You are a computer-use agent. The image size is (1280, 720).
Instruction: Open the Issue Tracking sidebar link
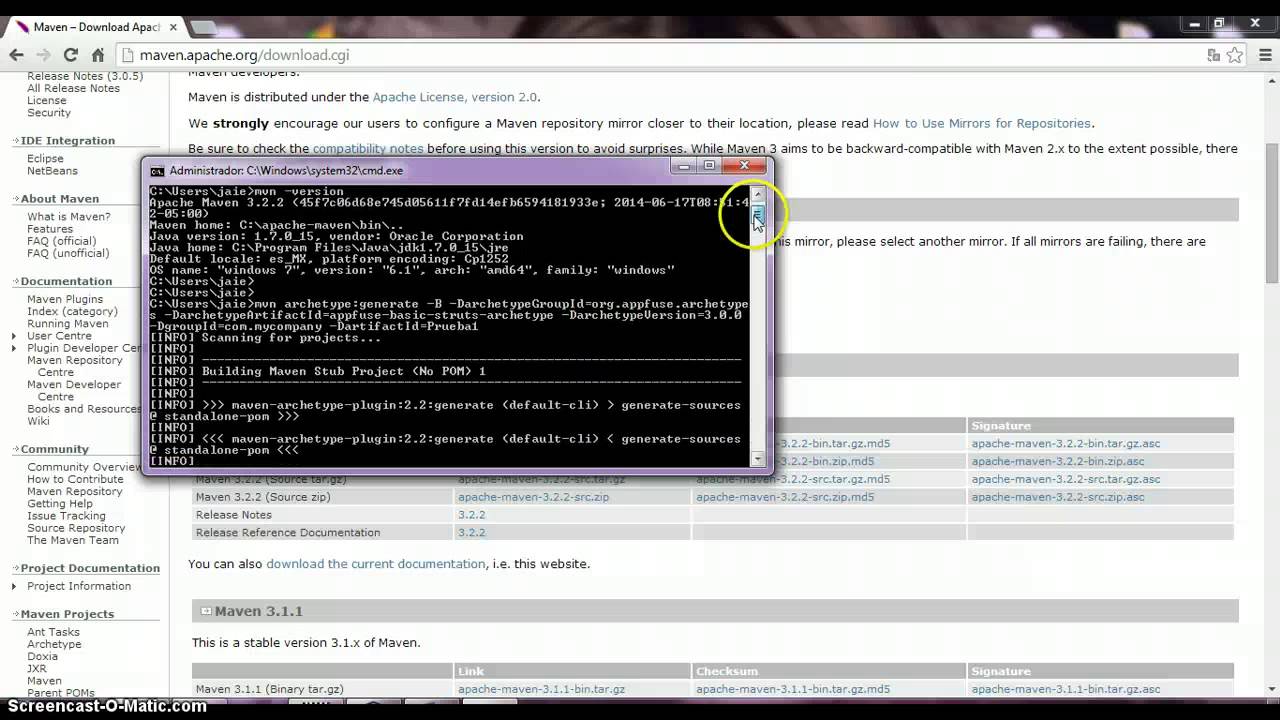point(66,516)
